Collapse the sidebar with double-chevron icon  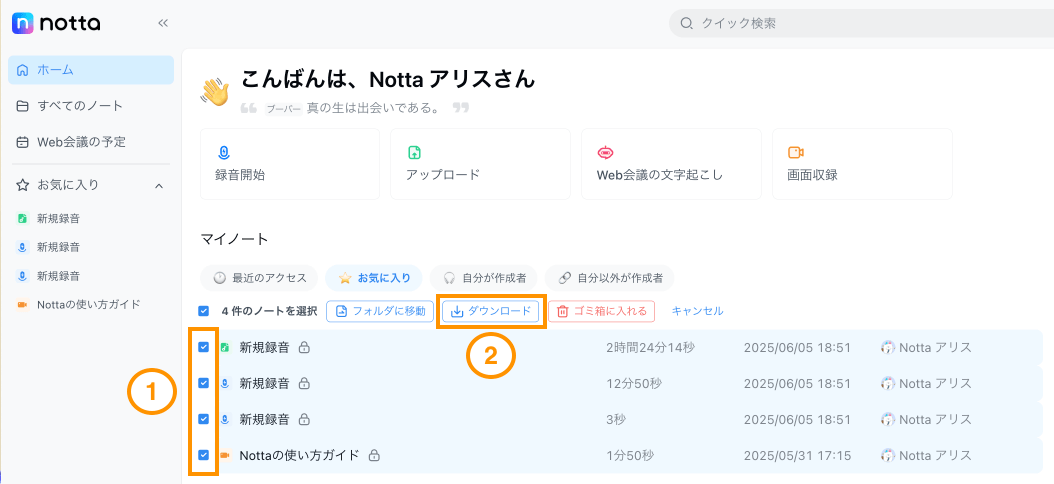(163, 24)
